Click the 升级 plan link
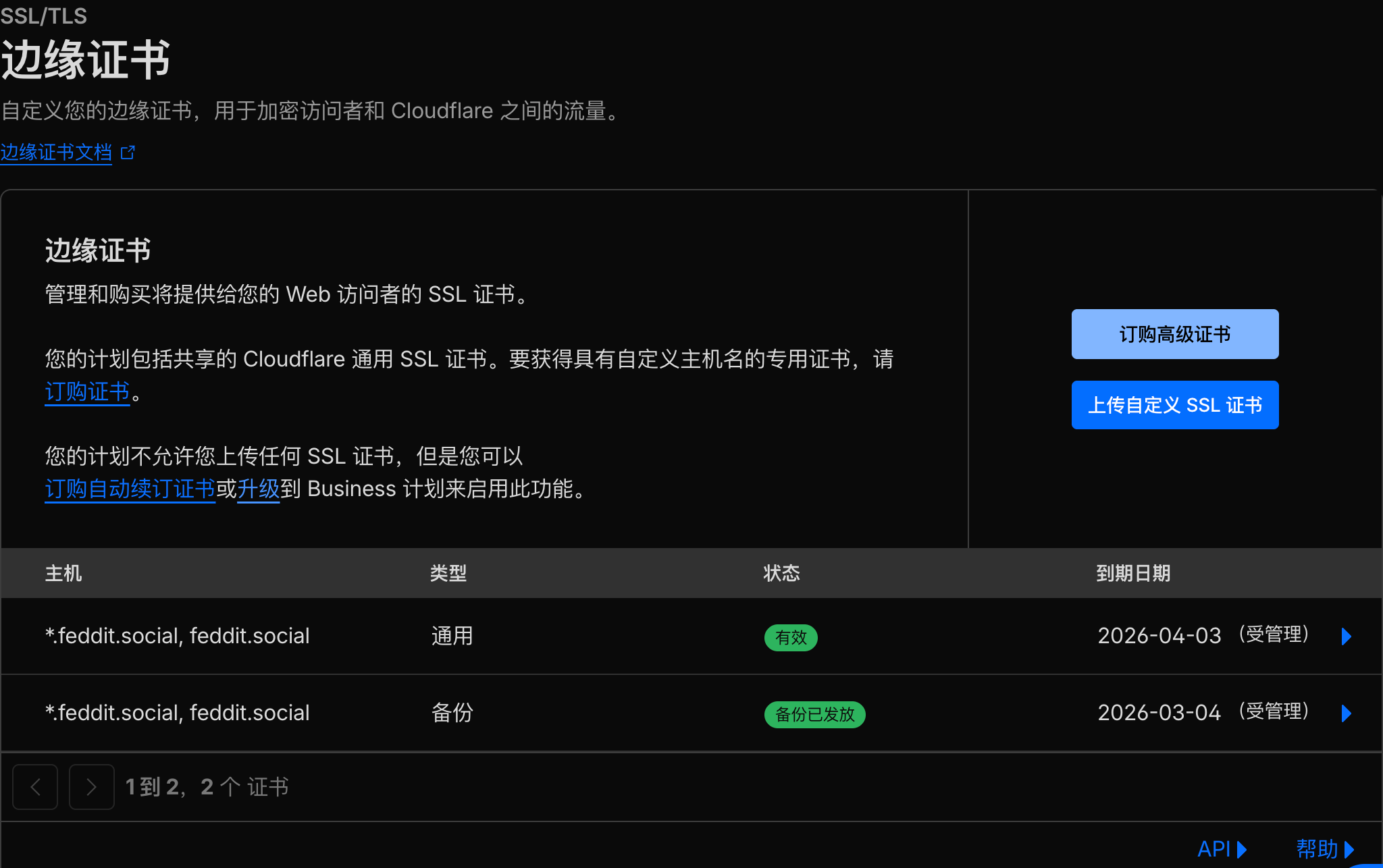 (258, 489)
